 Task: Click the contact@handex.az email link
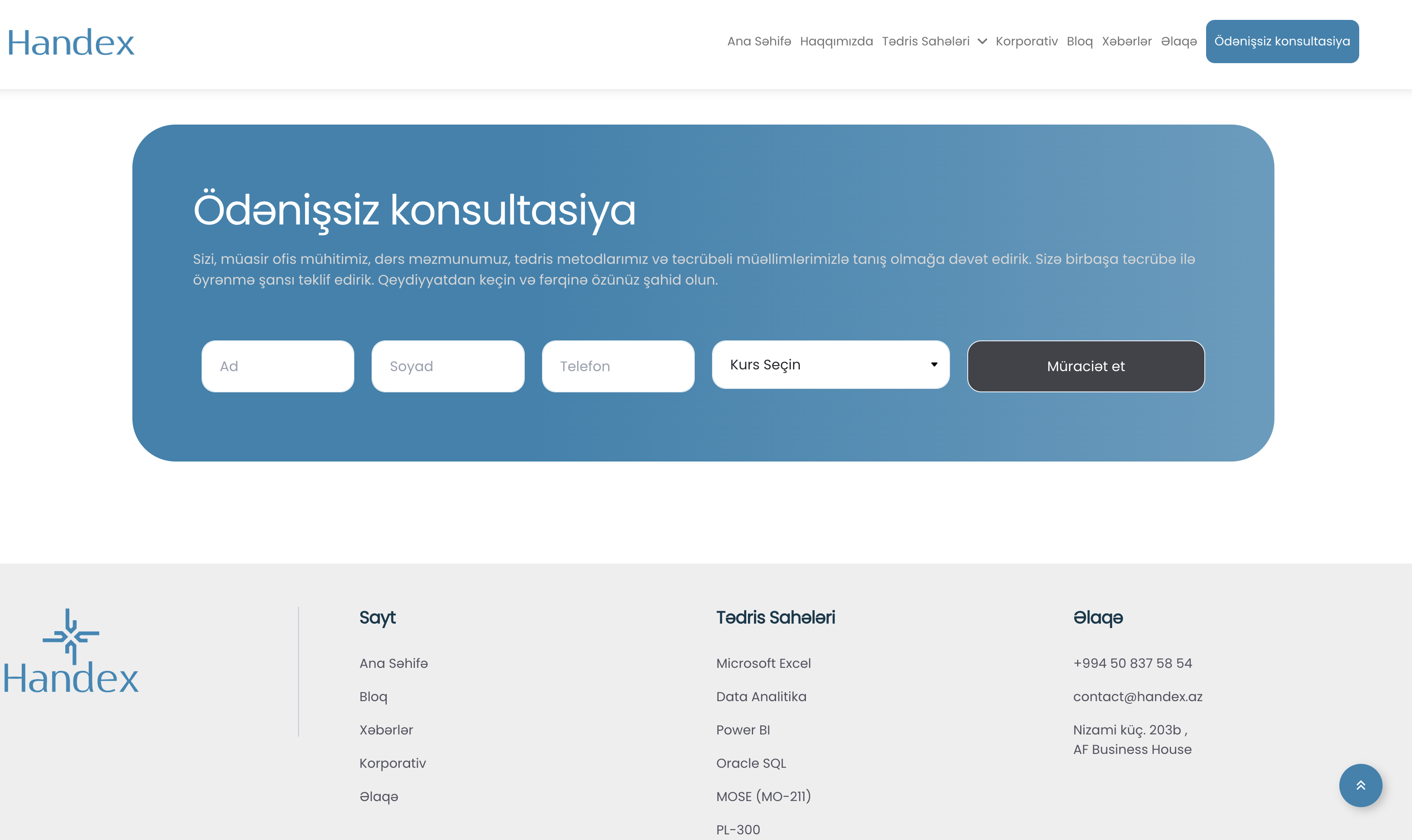(x=1137, y=696)
